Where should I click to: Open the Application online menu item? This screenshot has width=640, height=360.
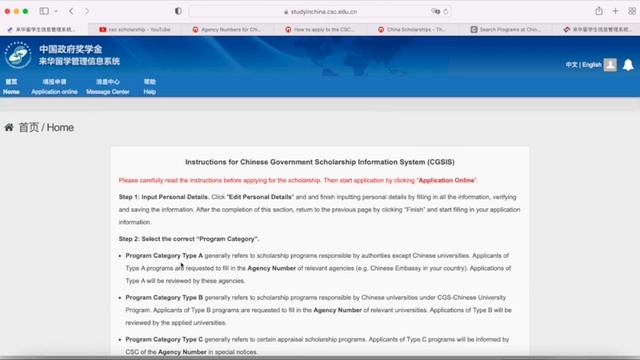[54, 87]
